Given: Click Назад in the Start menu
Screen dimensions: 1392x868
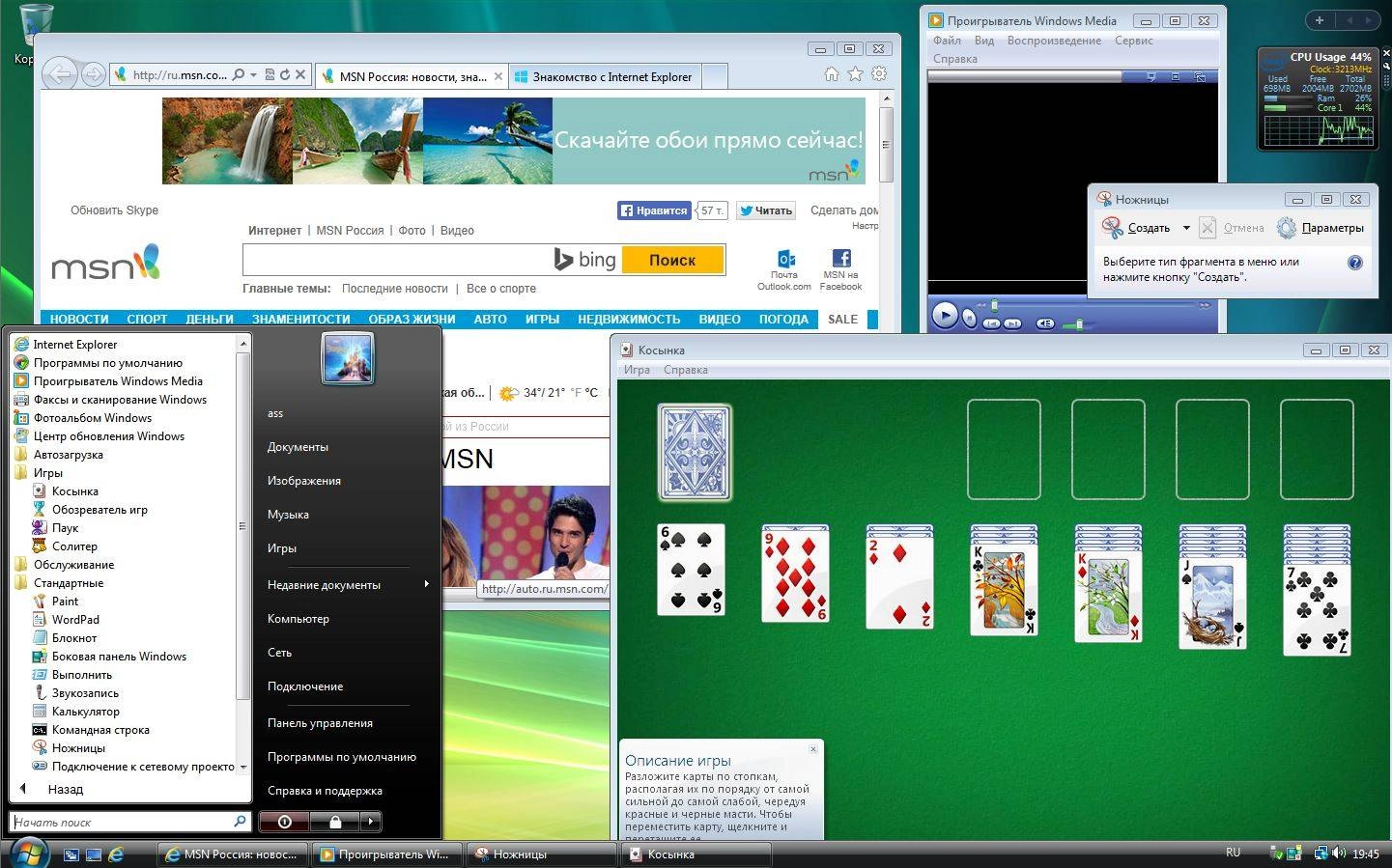Looking at the screenshot, I should (x=65, y=789).
